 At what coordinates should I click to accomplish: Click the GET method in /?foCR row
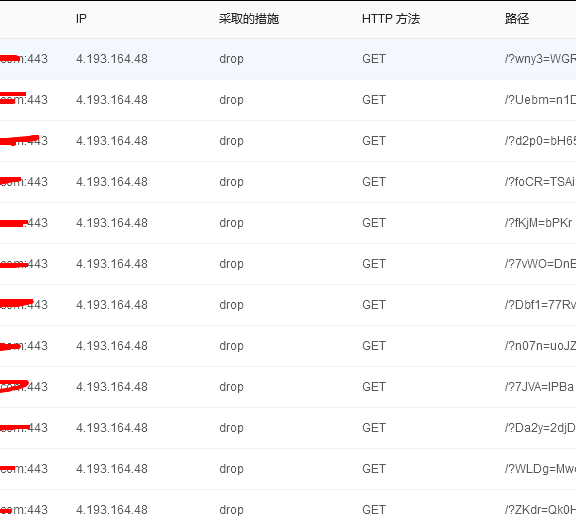tap(374, 182)
